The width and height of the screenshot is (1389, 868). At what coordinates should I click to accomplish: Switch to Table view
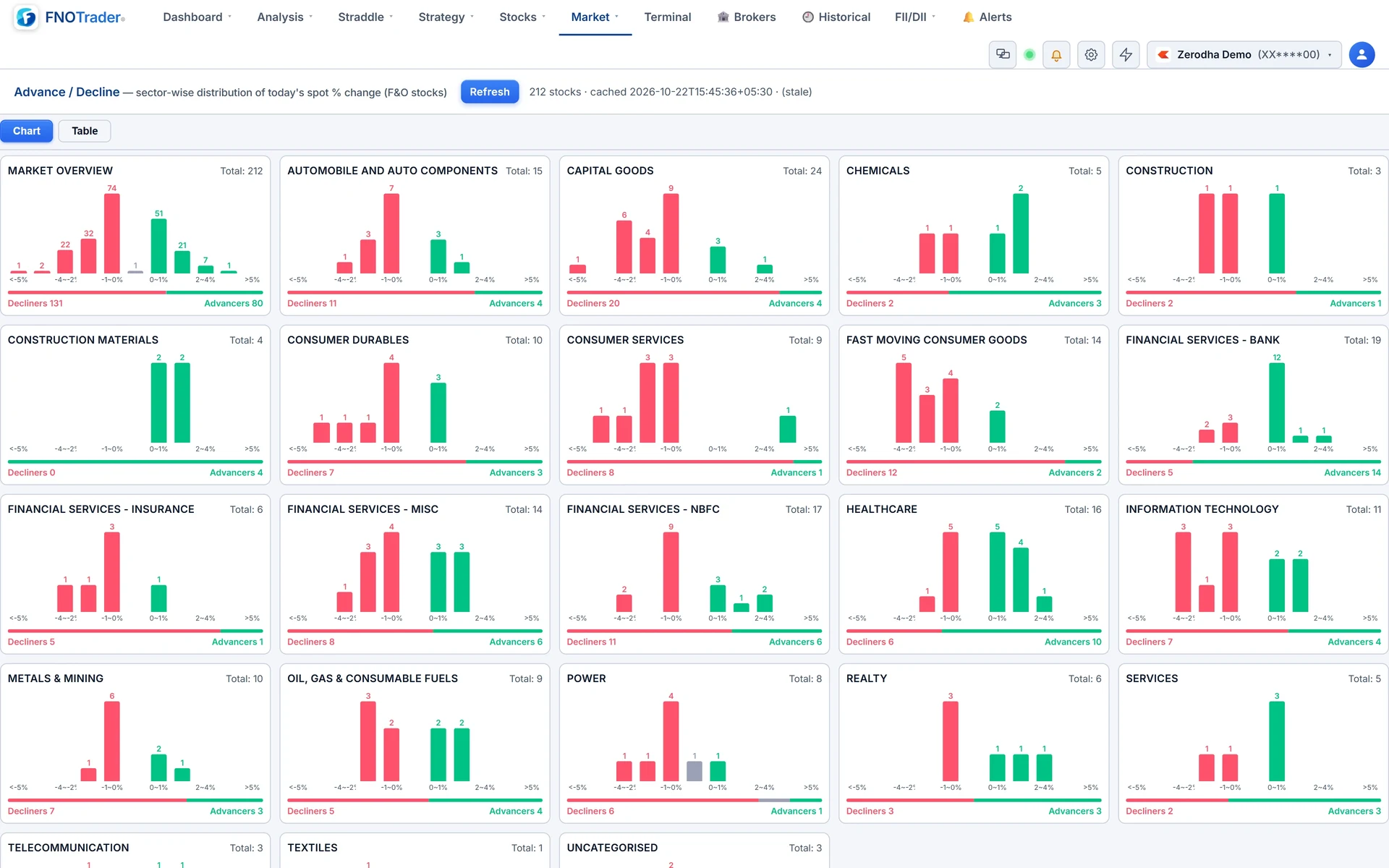pos(85,131)
